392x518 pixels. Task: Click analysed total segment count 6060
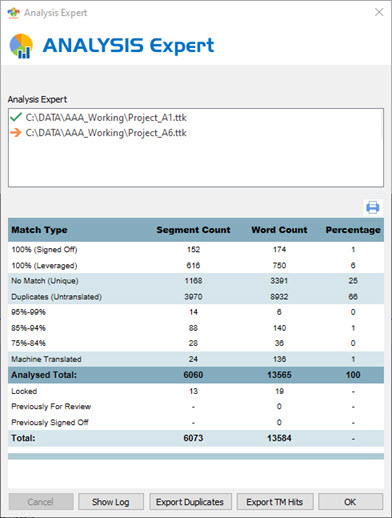(x=193, y=375)
